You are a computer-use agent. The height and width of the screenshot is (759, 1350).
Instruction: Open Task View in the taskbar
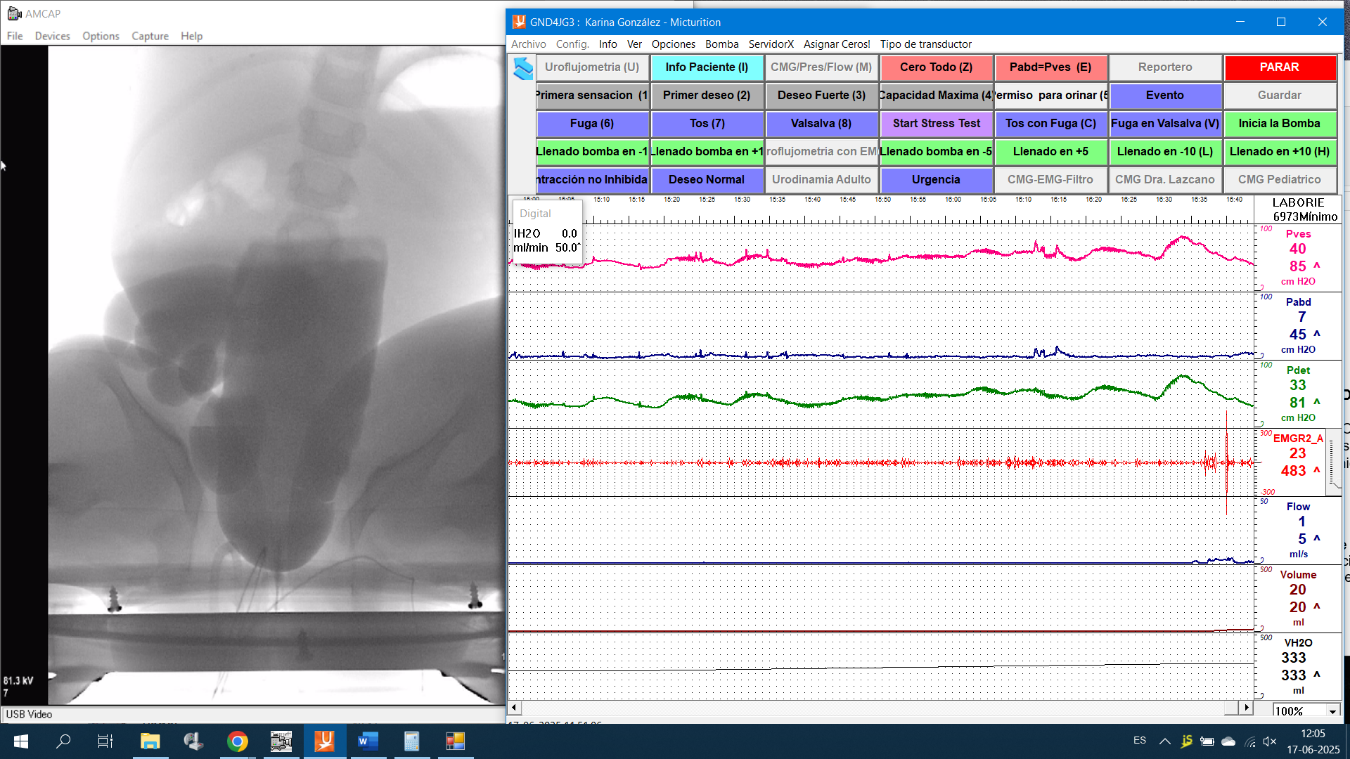105,741
